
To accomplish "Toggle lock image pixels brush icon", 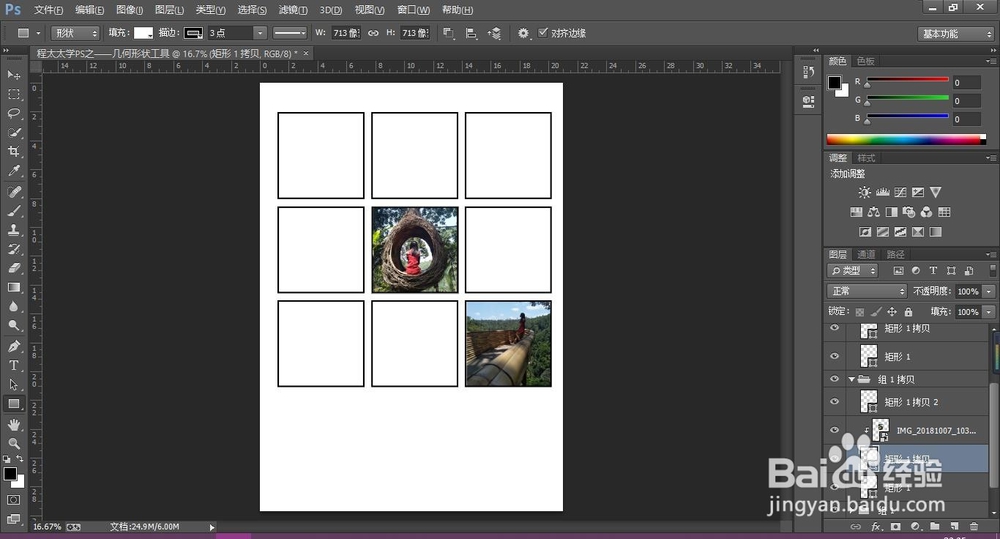I will click(876, 312).
